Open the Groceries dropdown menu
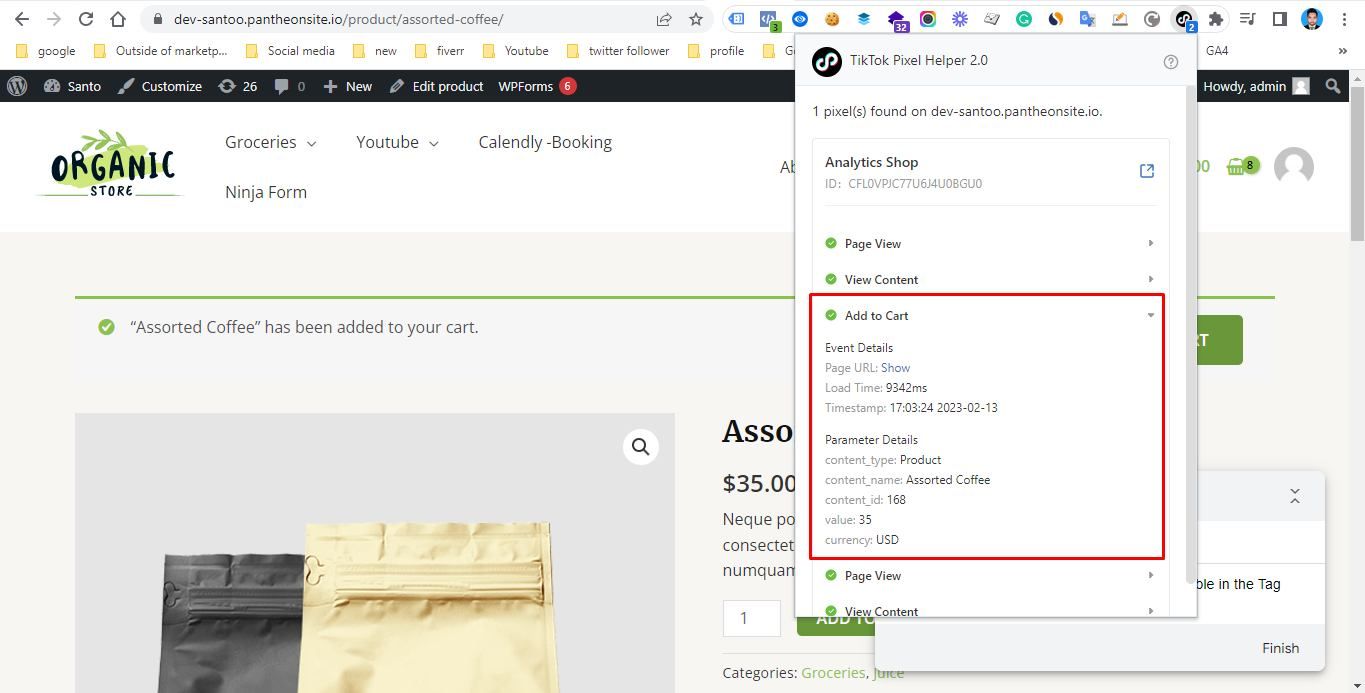The width and height of the screenshot is (1365, 693). (270, 142)
